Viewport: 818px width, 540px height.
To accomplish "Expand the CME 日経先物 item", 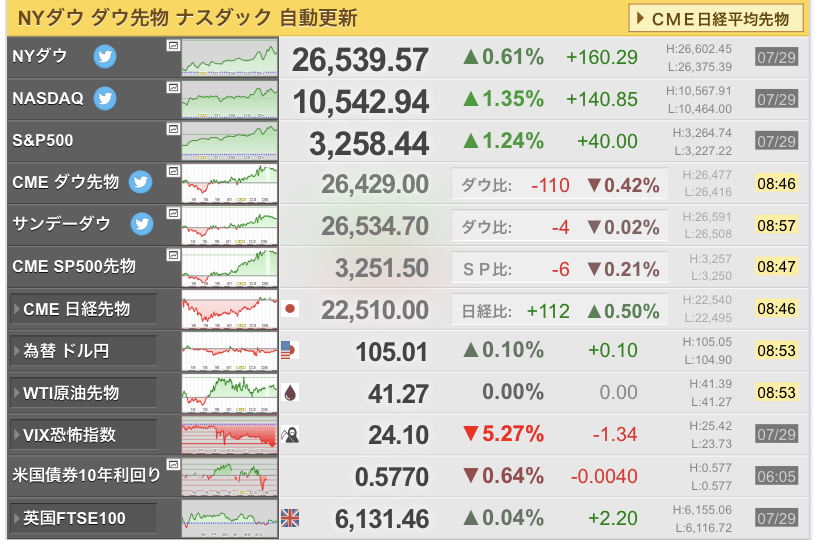I will 83,309.
